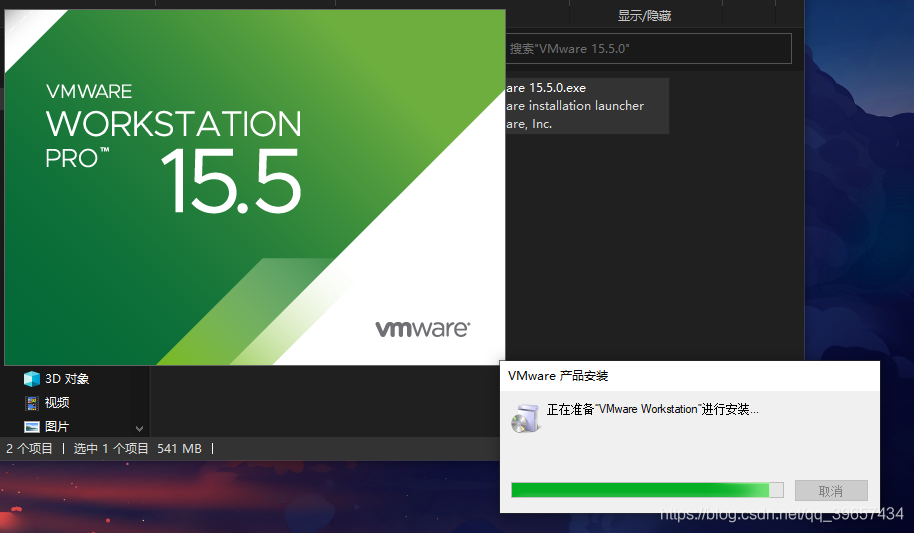914x533 pixels.
Task: Click the sidebar scroll down arrow
Action: 140,429
